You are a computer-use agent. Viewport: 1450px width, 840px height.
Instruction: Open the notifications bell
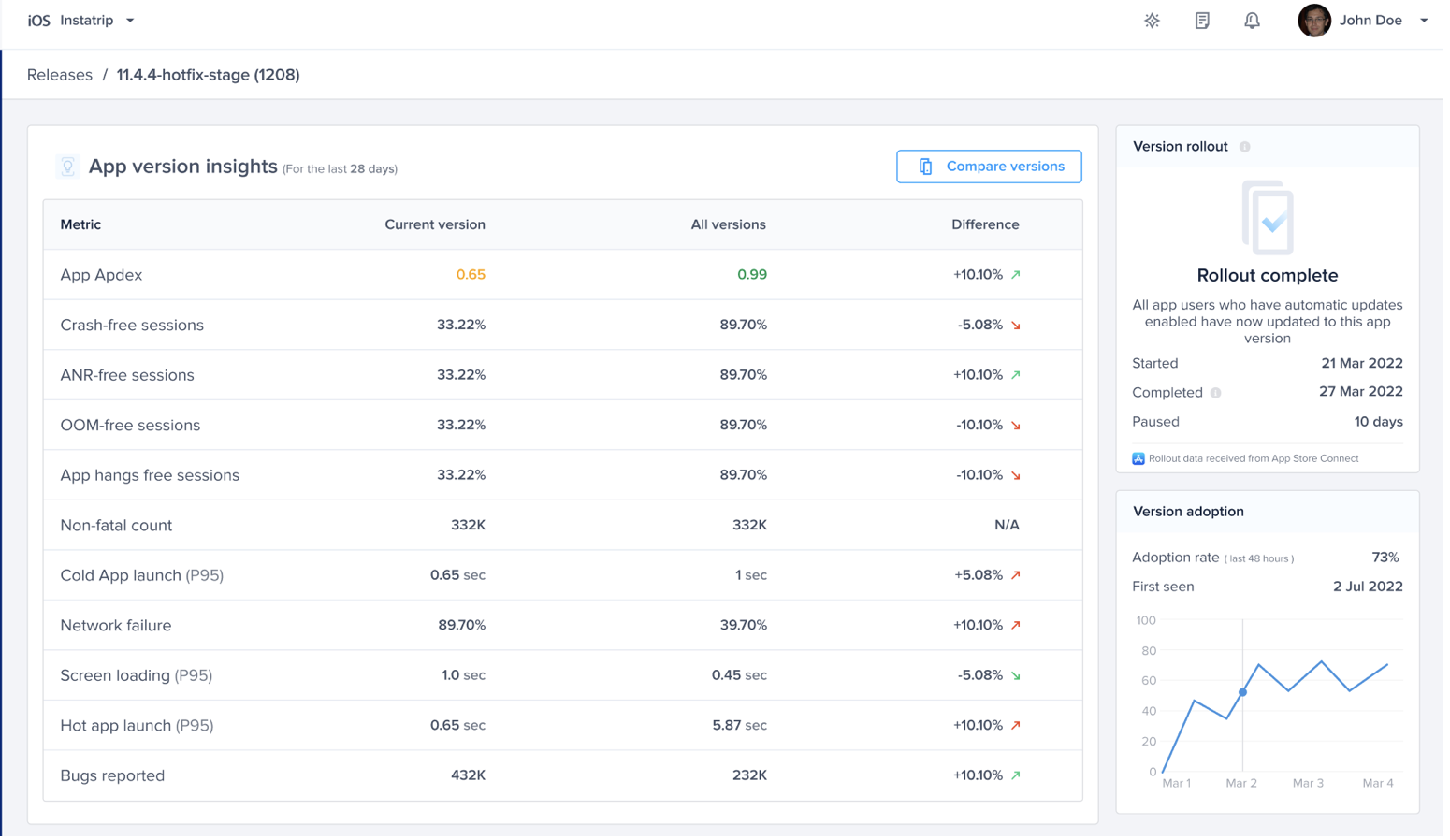[1252, 21]
